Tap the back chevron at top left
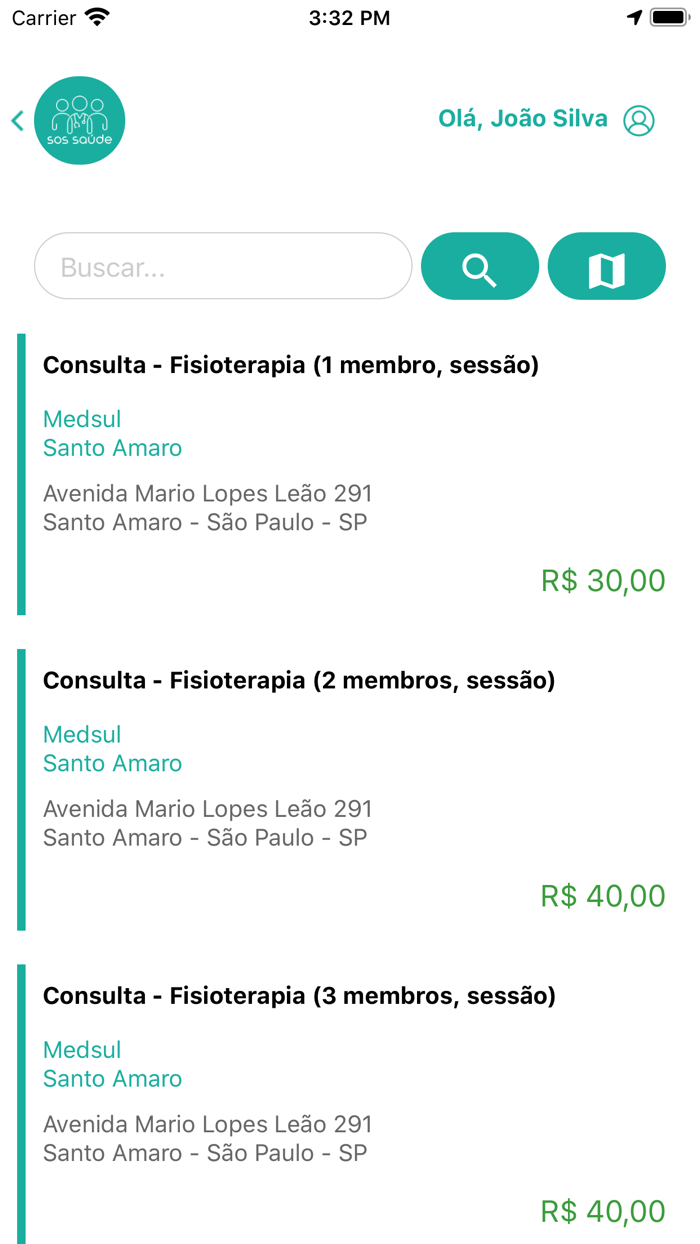700x1244 pixels. [17, 119]
